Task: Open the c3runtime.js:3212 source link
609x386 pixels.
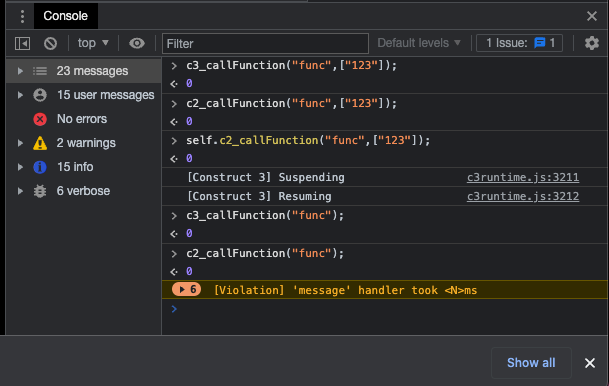Action: (523, 196)
